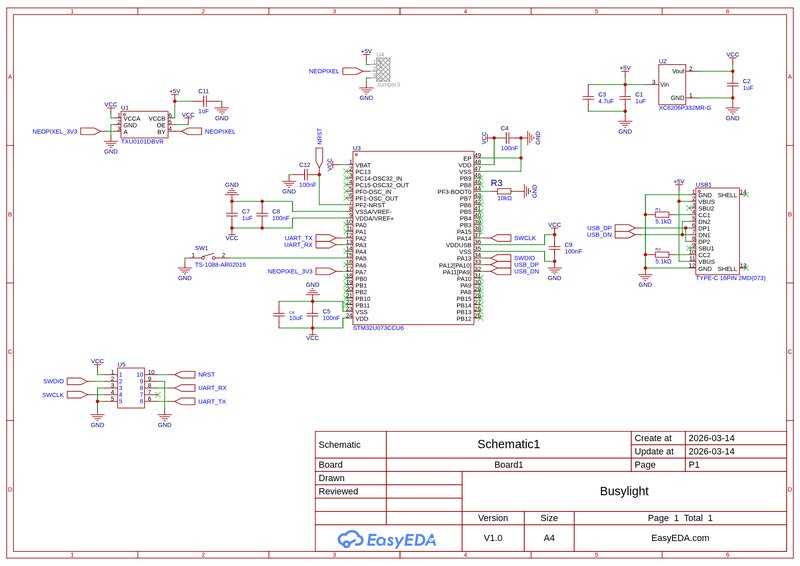Select the U4 Jumper3 hatched symbol
Viewport: 800px width, 566px height.
(383, 70)
